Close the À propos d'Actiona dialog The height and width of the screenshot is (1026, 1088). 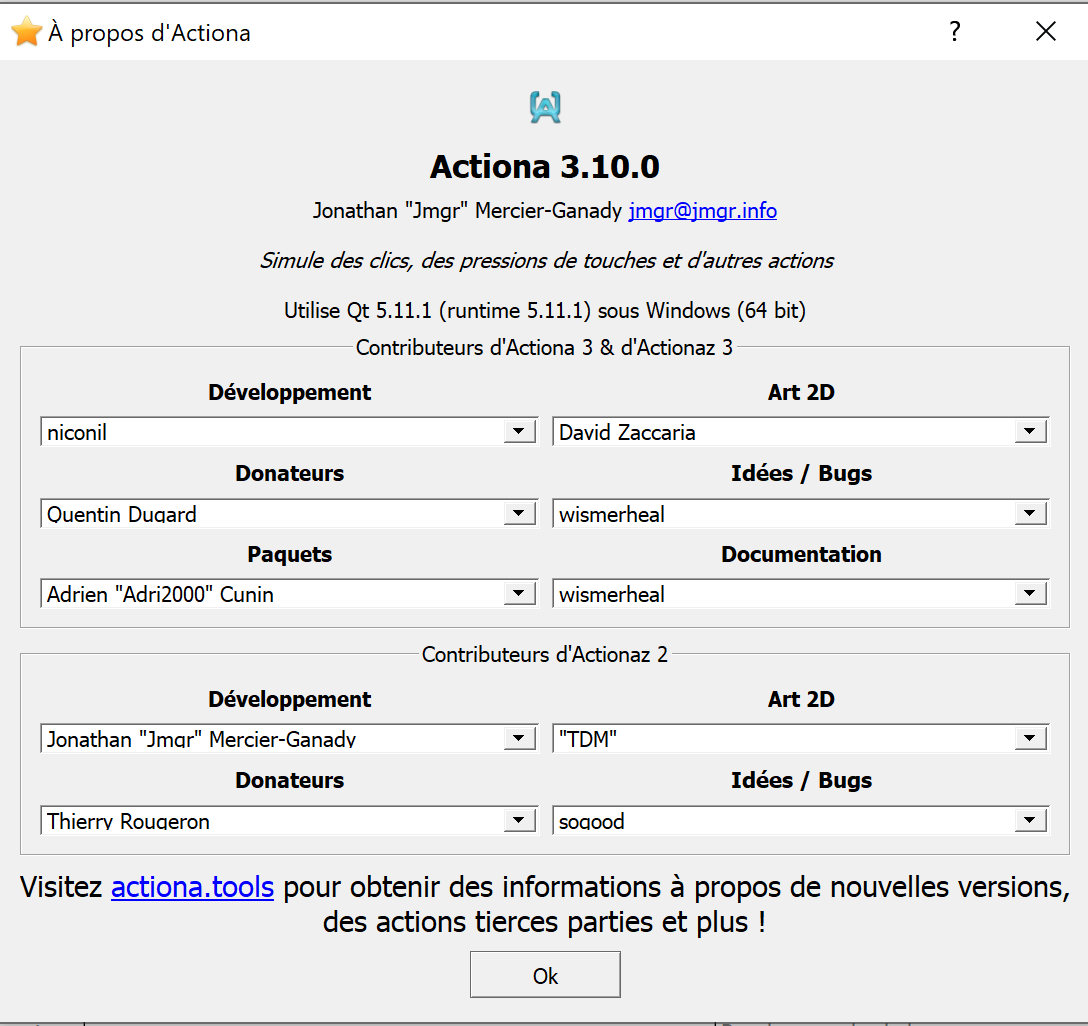pyautogui.click(x=1046, y=31)
